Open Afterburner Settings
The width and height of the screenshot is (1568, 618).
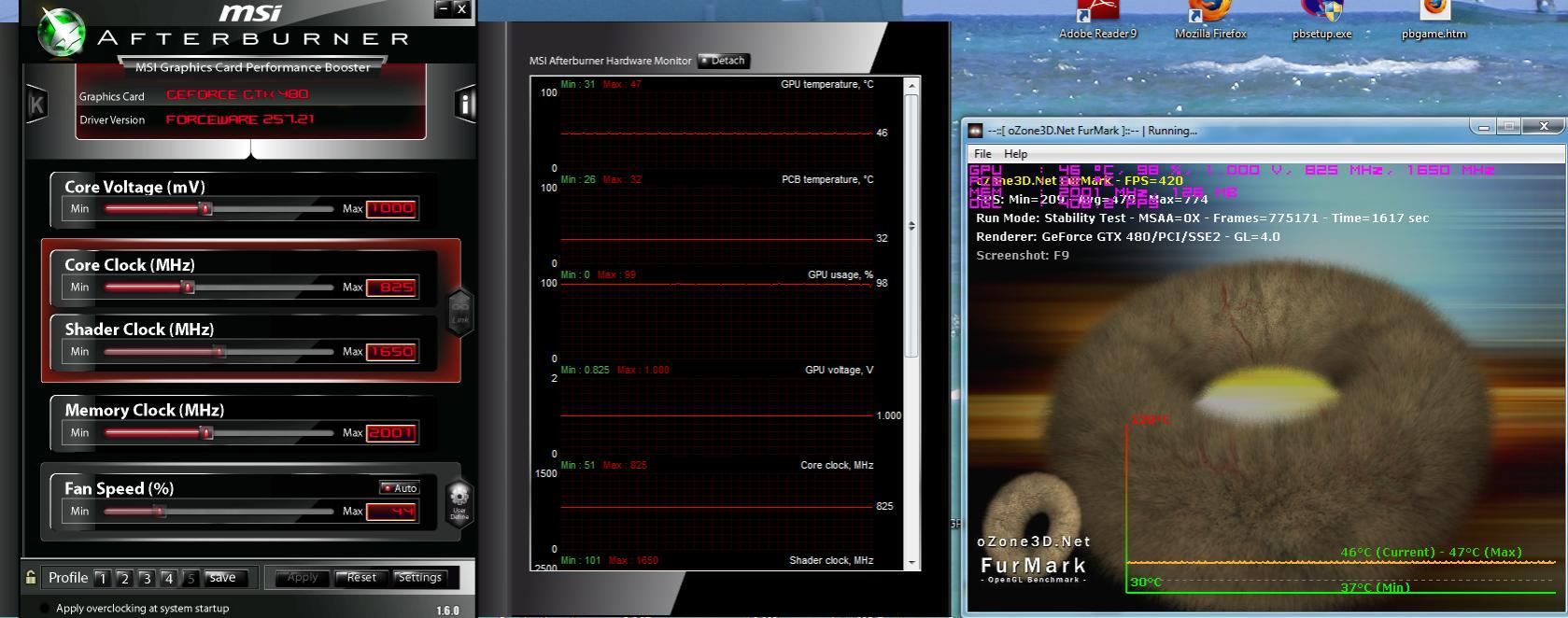pos(419,578)
